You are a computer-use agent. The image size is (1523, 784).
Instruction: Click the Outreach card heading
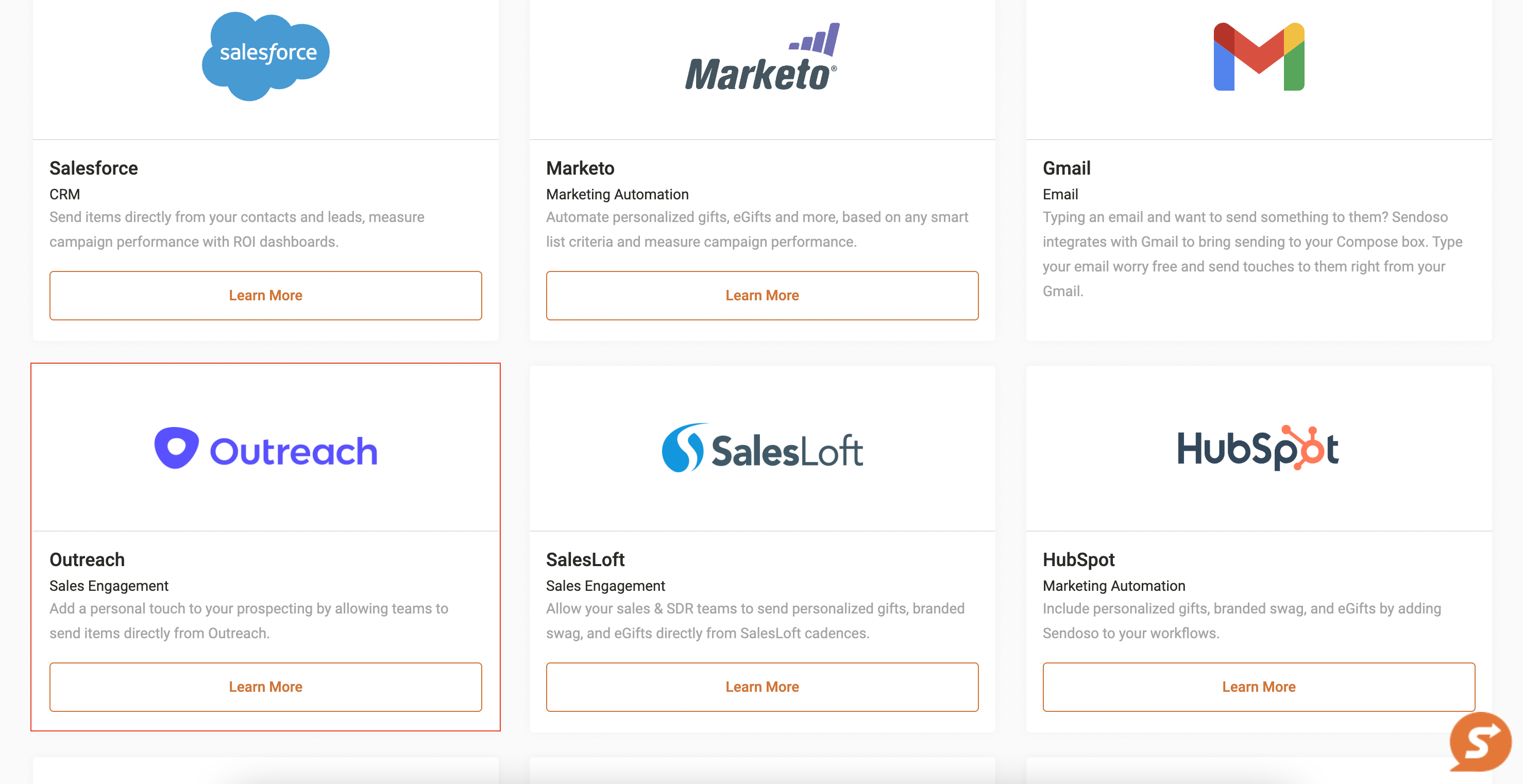(87, 560)
